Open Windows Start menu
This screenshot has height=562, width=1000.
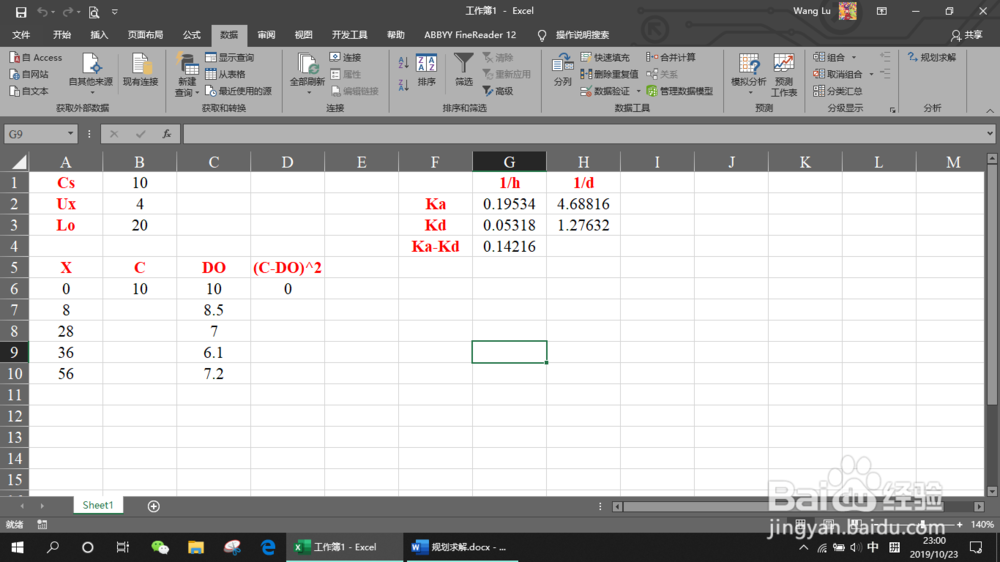[x=17, y=547]
